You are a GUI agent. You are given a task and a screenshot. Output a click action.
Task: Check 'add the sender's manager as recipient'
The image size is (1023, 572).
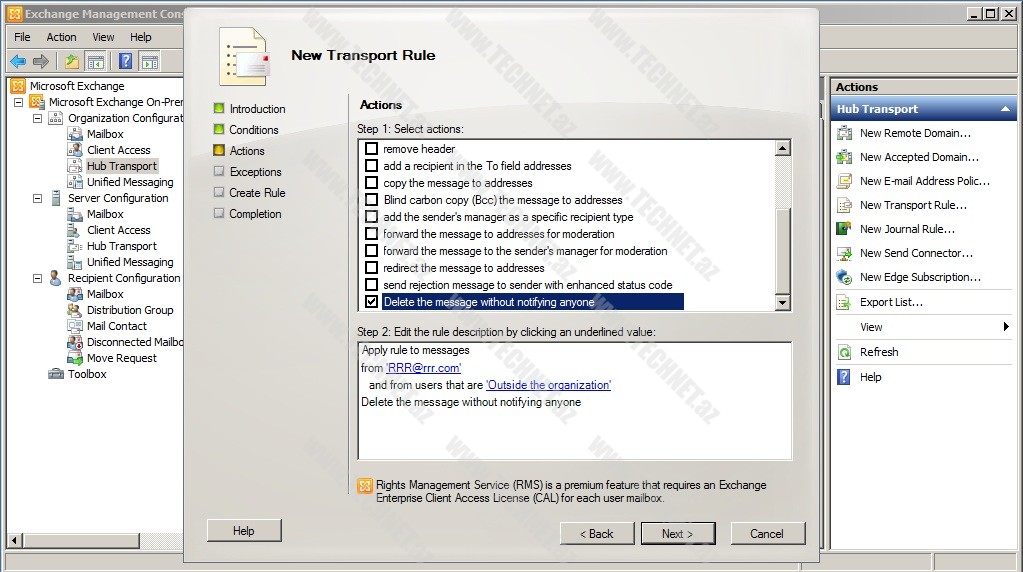(x=371, y=217)
